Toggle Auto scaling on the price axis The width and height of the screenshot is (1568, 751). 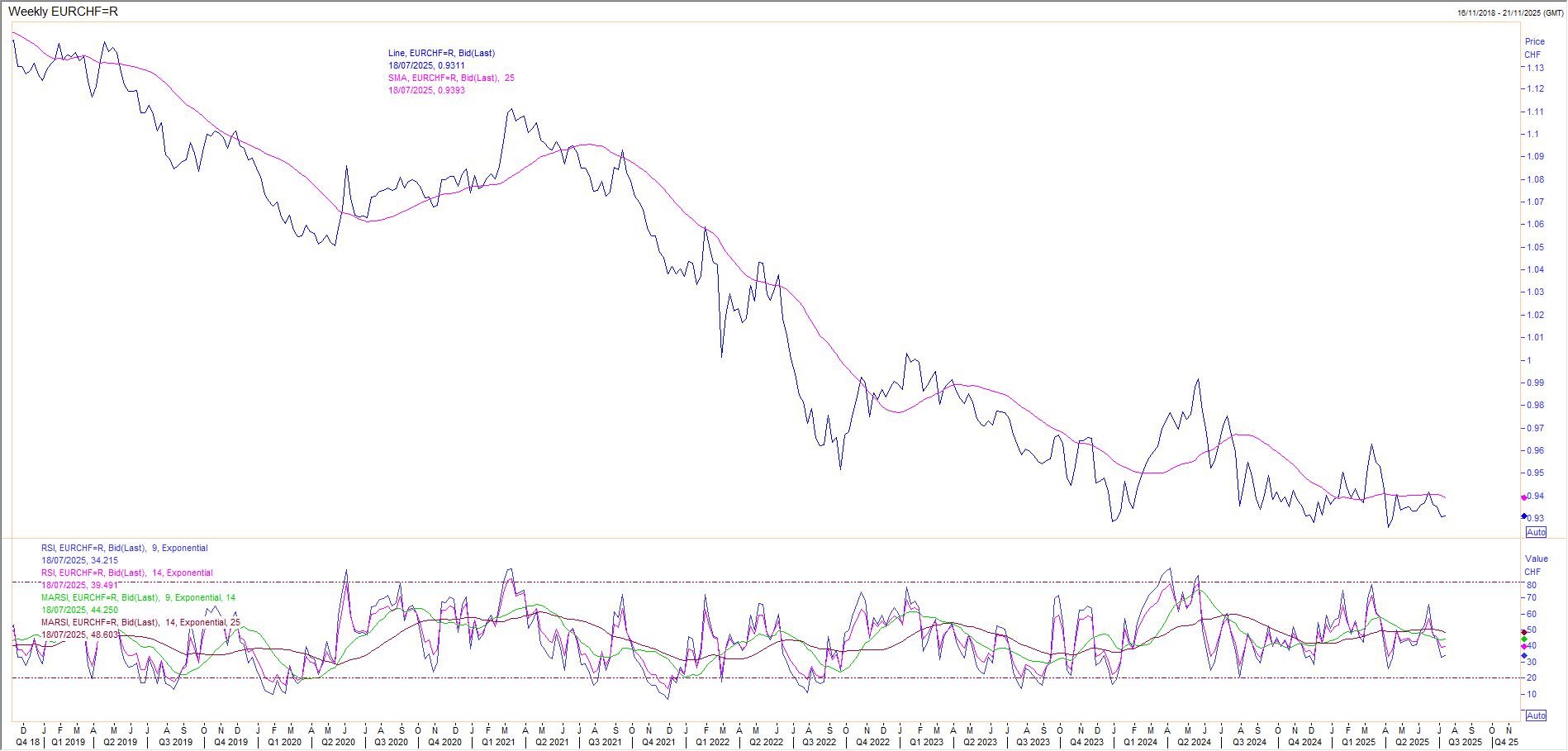[x=1536, y=532]
